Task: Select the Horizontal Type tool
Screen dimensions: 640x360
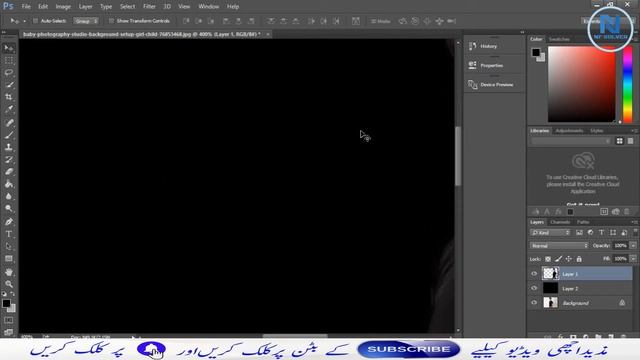Action: pyautogui.click(x=9, y=234)
